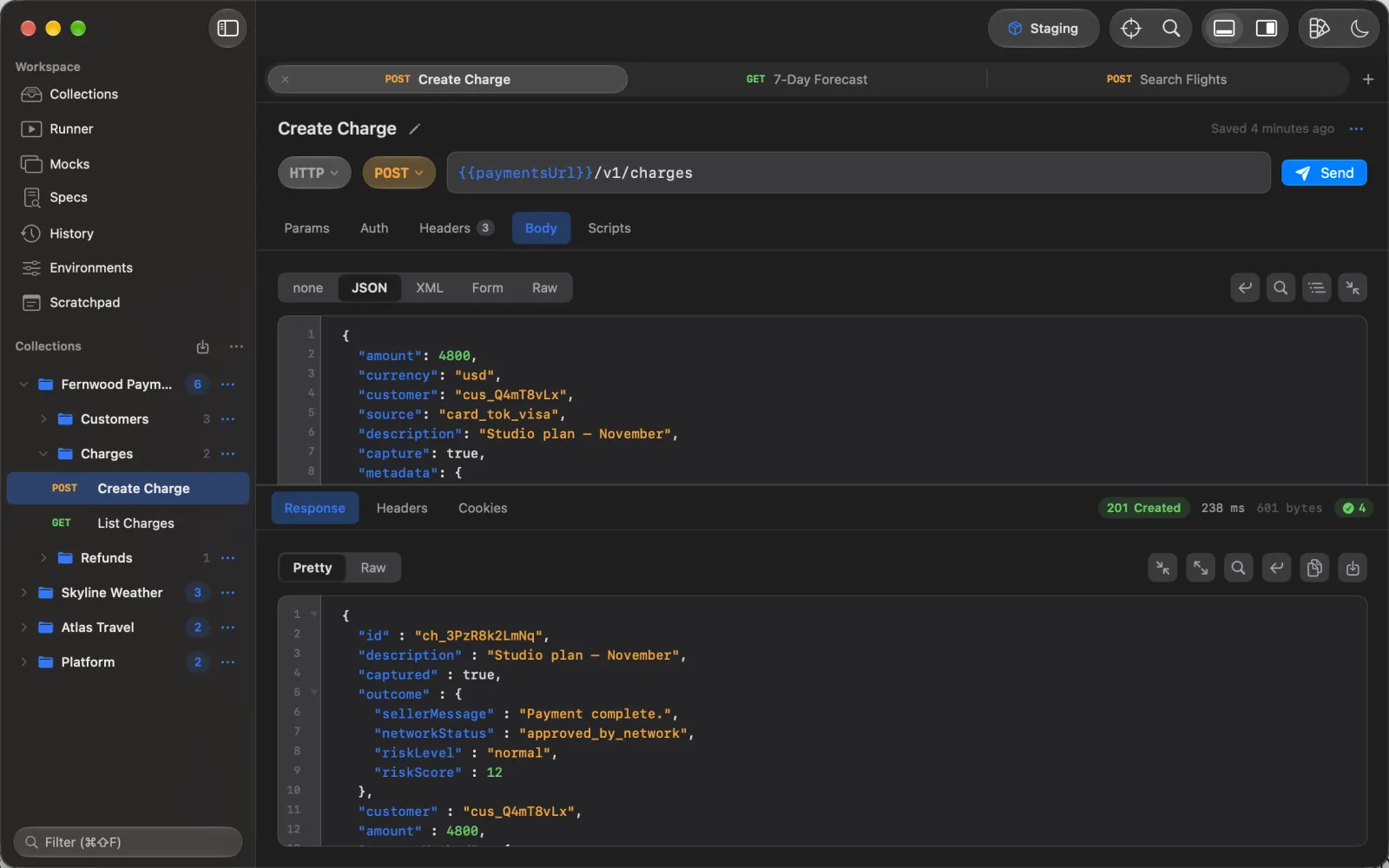
Task: Toggle word wrap in body editor
Action: coord(1245,287)
